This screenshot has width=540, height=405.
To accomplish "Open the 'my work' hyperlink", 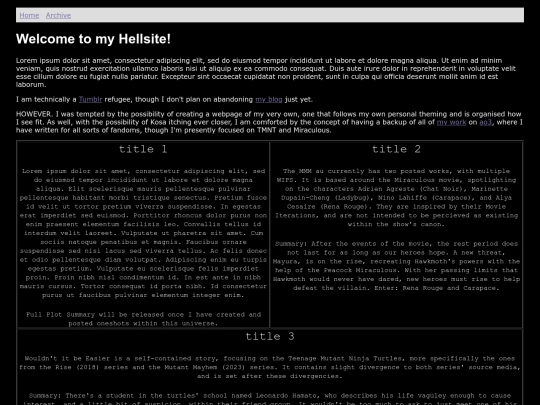I will 451,122.
